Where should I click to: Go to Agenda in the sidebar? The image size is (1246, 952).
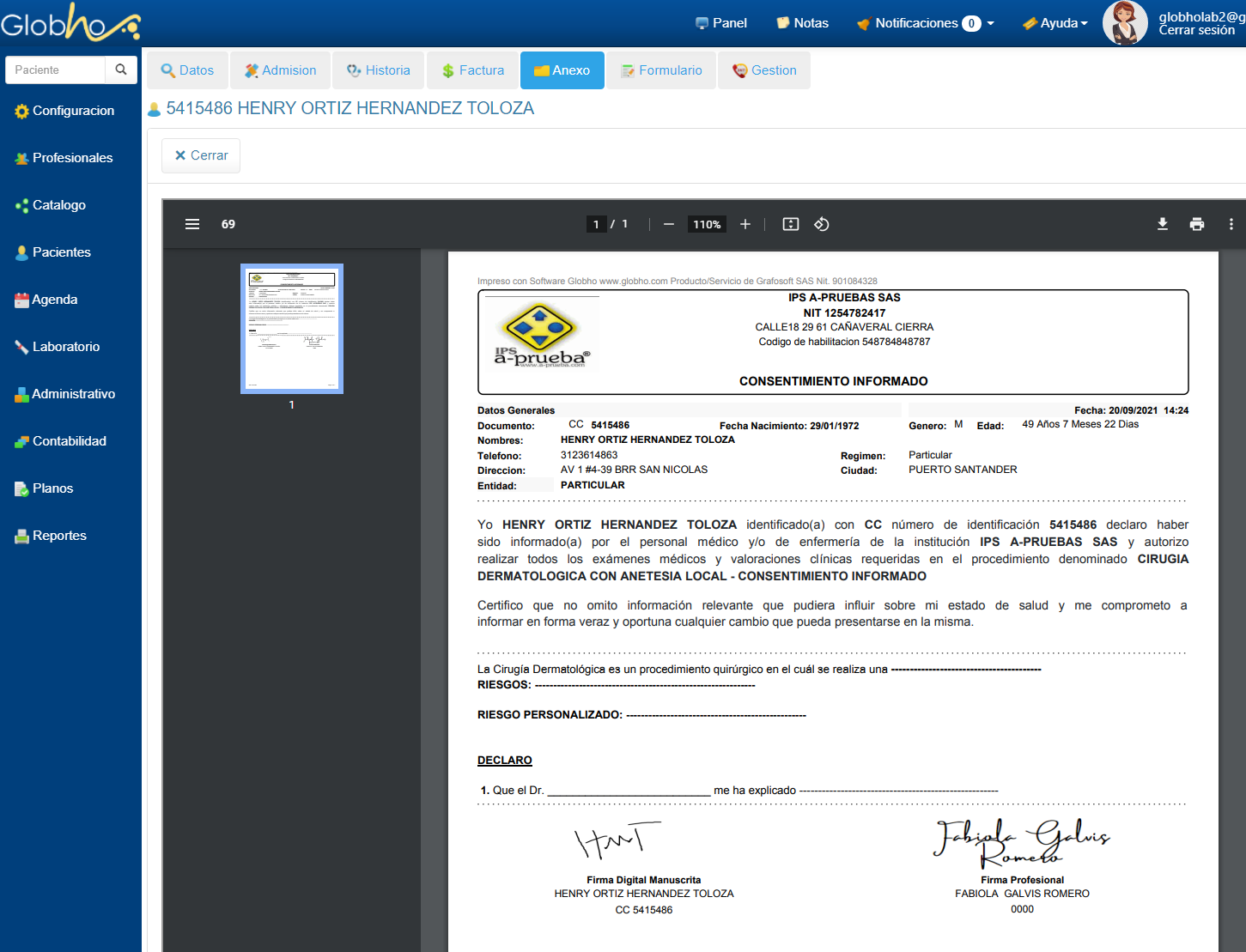click(54, 300)
